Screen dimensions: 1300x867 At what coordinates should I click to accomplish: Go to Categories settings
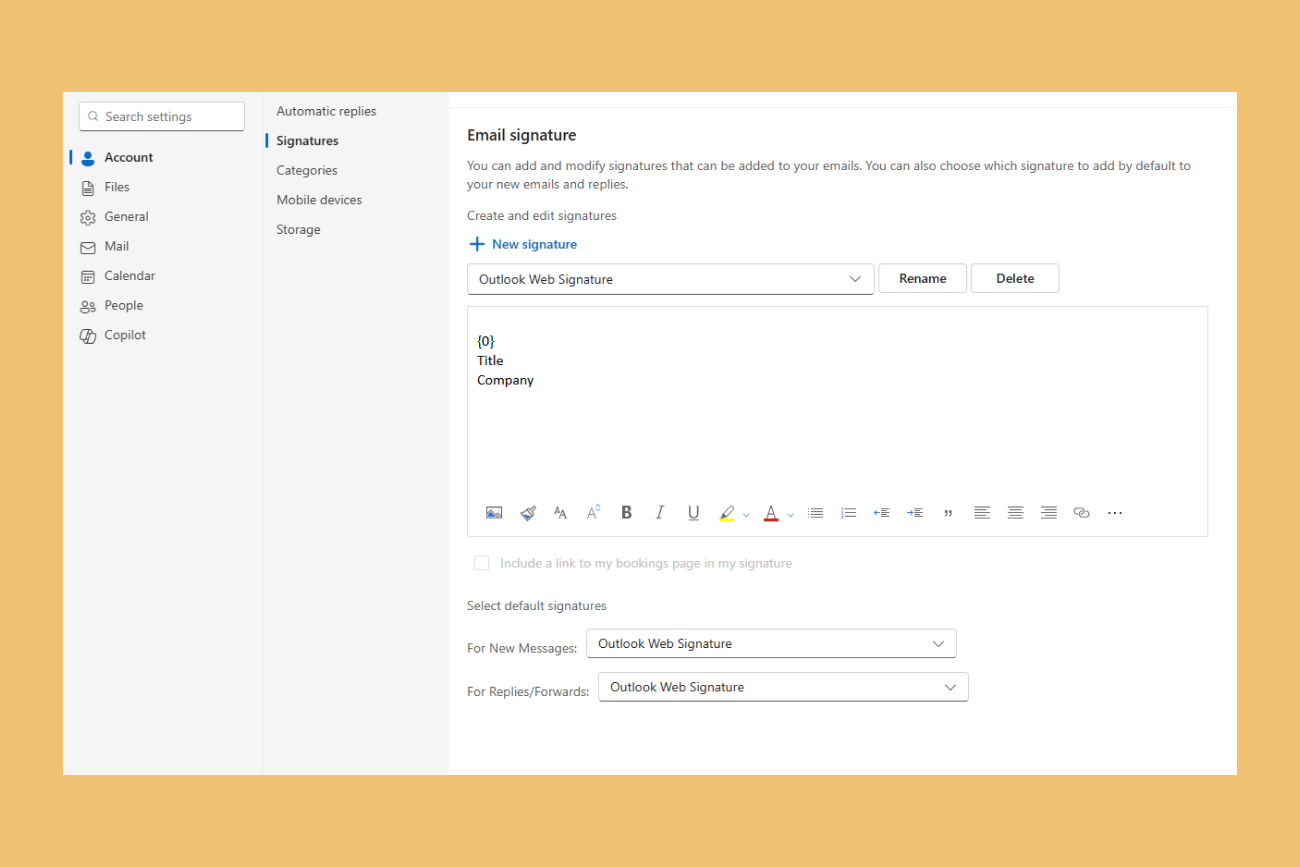pos(307,171)
